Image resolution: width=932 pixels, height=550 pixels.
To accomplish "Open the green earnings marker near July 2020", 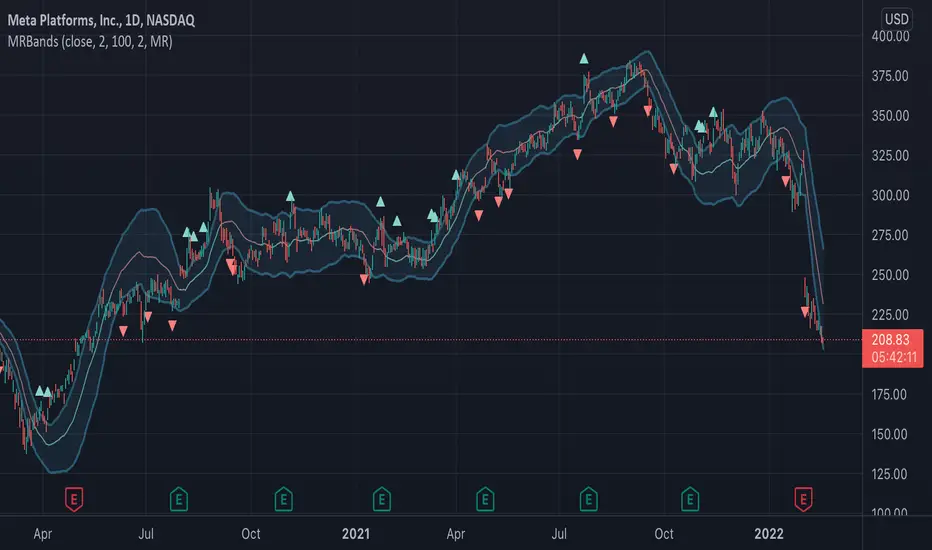I will tap(179, 499).
